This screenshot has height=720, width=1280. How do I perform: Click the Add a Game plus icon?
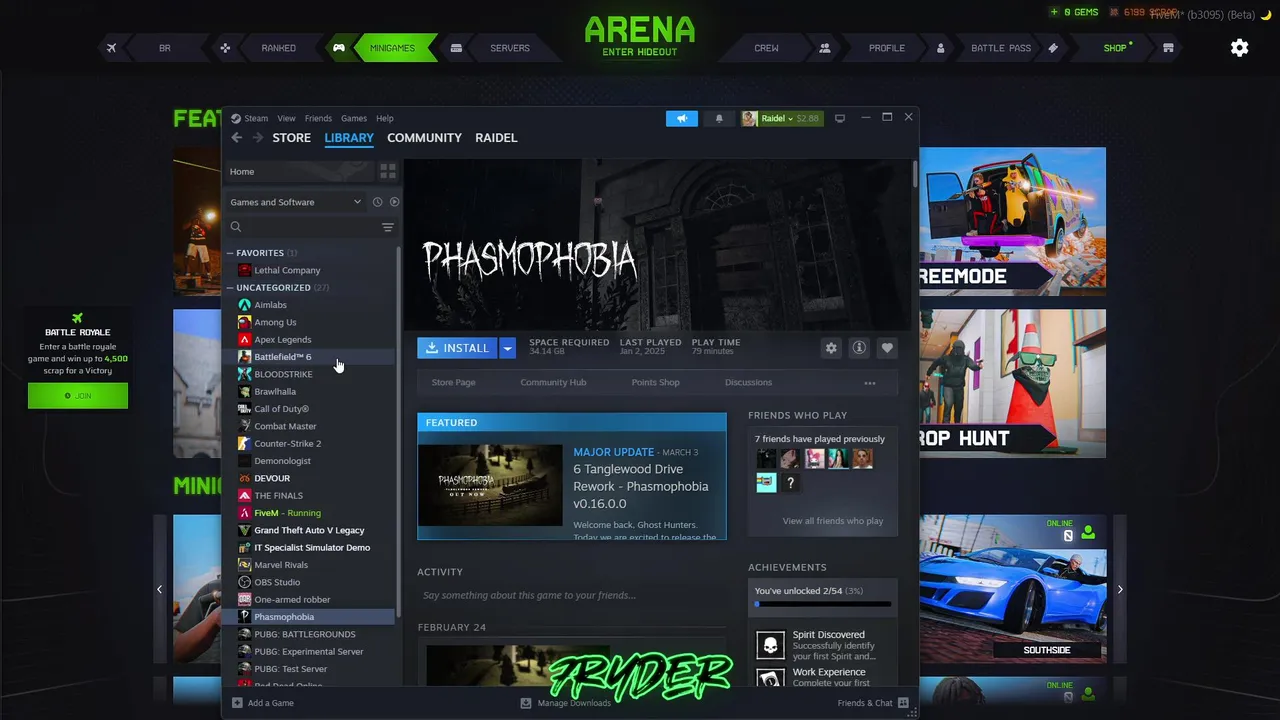point(237,703)
